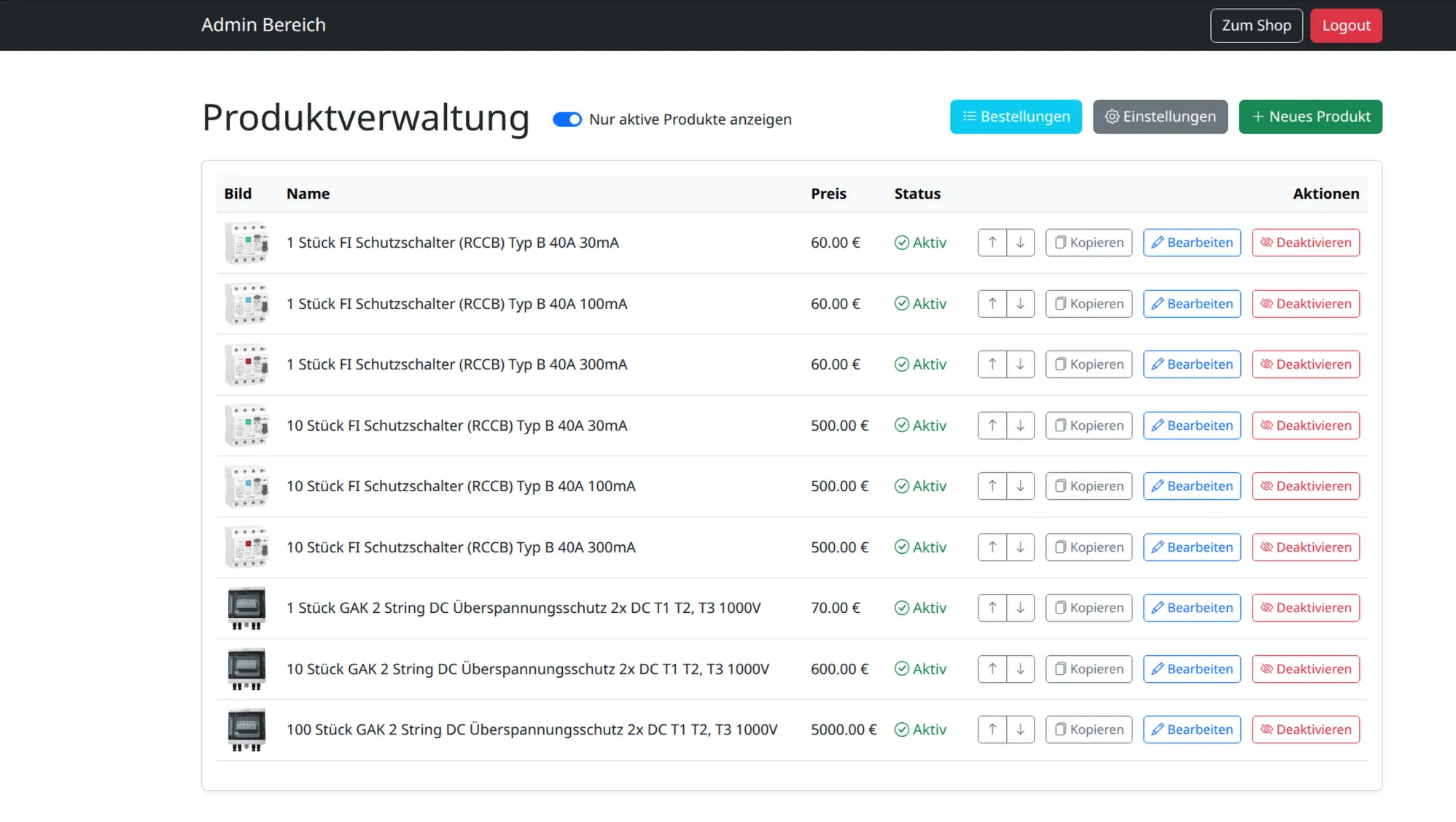Click the green Aktiv checkmark for 40A 30mA row
This screenshot has width=1456, height=822.
pyautogui.click(x=902, y=242)
